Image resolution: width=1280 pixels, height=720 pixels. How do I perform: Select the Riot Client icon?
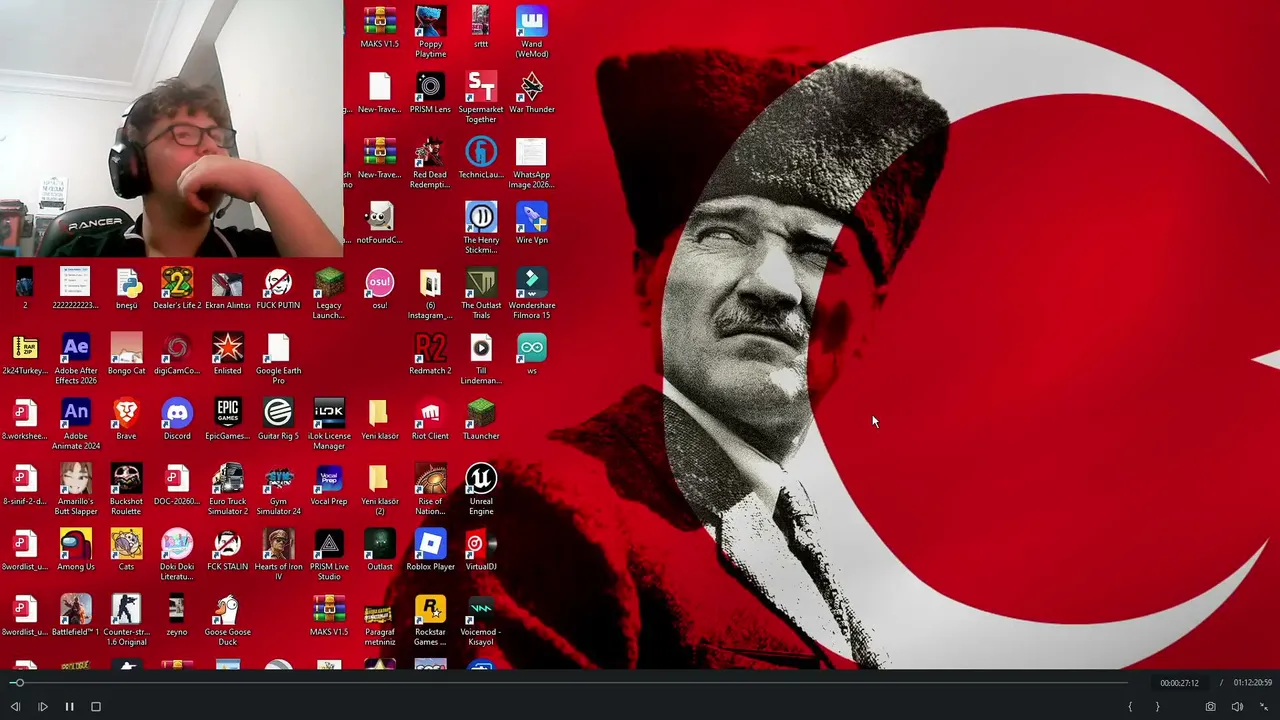pos(430,419)
